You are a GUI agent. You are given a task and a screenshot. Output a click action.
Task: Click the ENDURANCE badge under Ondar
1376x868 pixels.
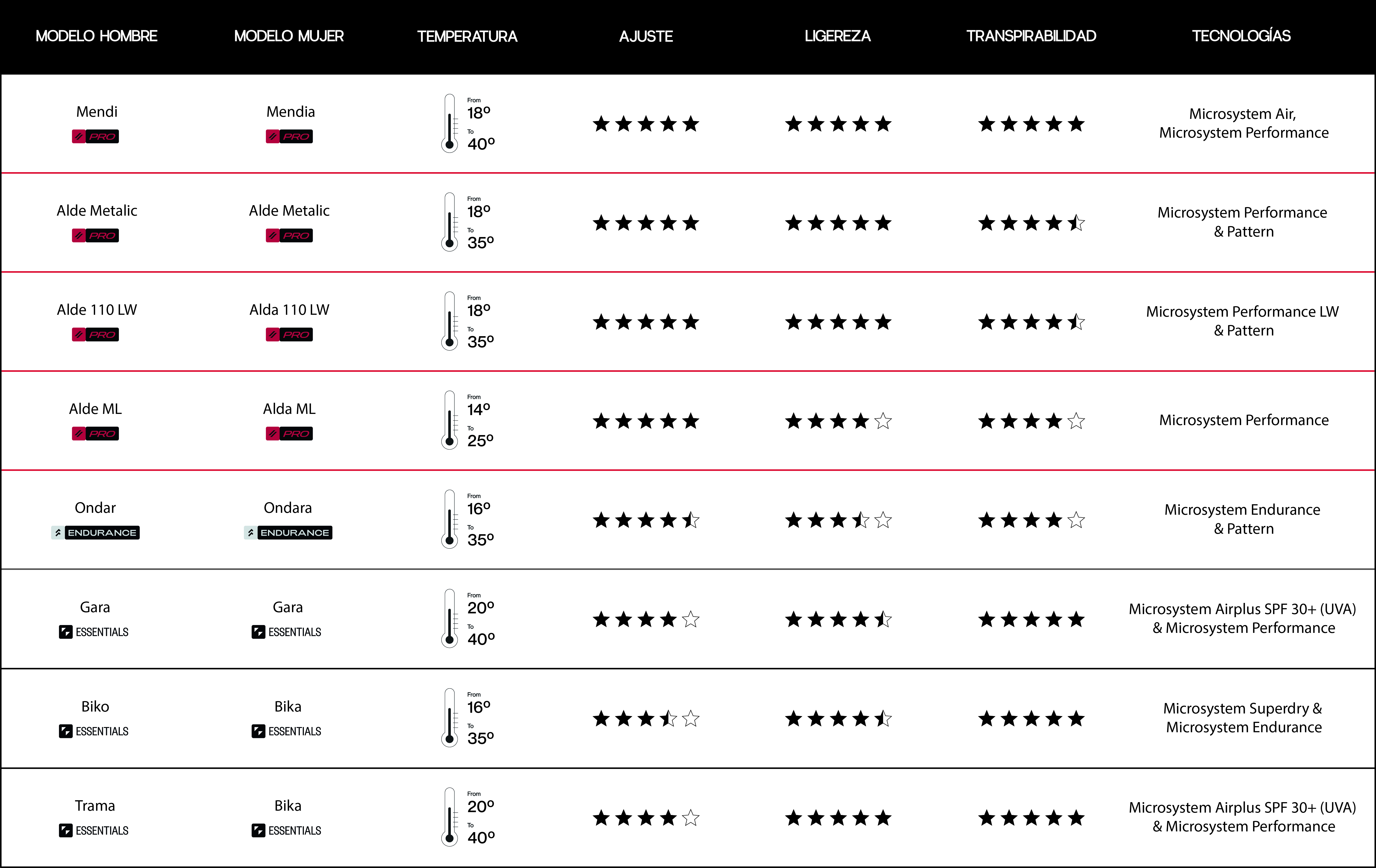coord(95,533)
